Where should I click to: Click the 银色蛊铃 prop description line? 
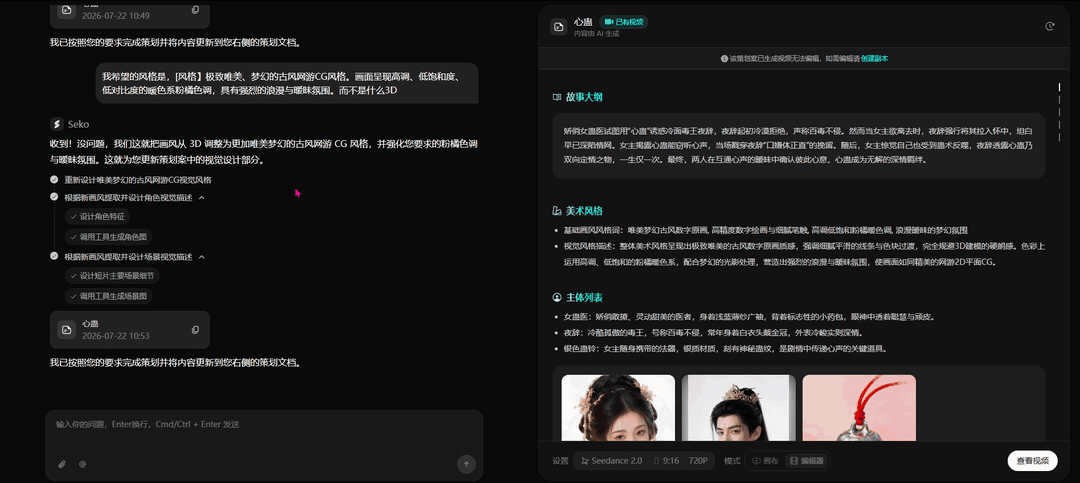click(x=725, y=349)
